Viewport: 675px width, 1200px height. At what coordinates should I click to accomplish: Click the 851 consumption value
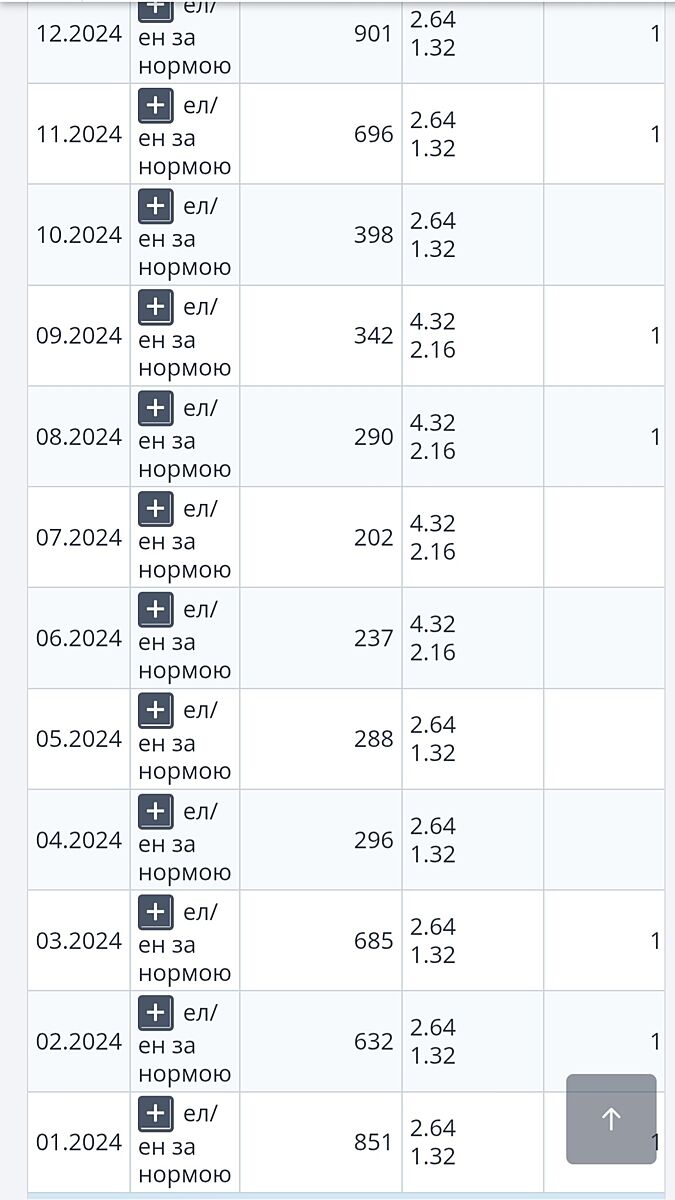(x=373, y=1142)
